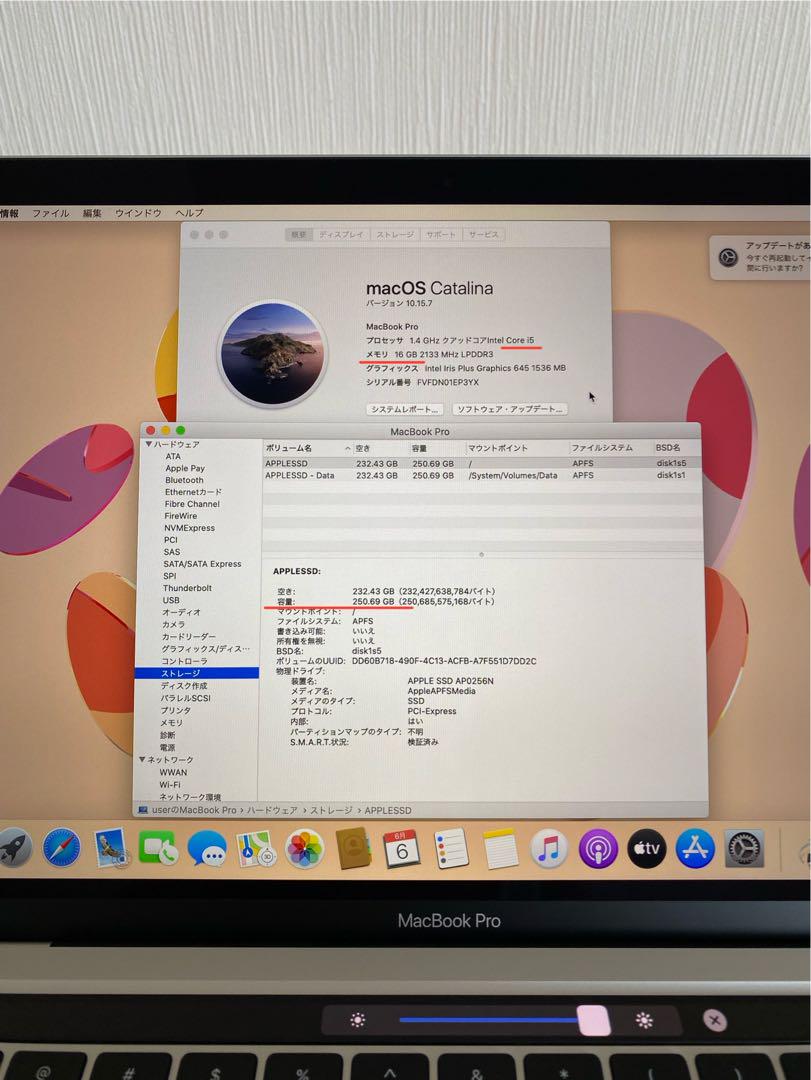Screen dimensions: 811x1080
Task: Select カメラ in sidebar
Action: pyautogui.click(x=173, y=624)
